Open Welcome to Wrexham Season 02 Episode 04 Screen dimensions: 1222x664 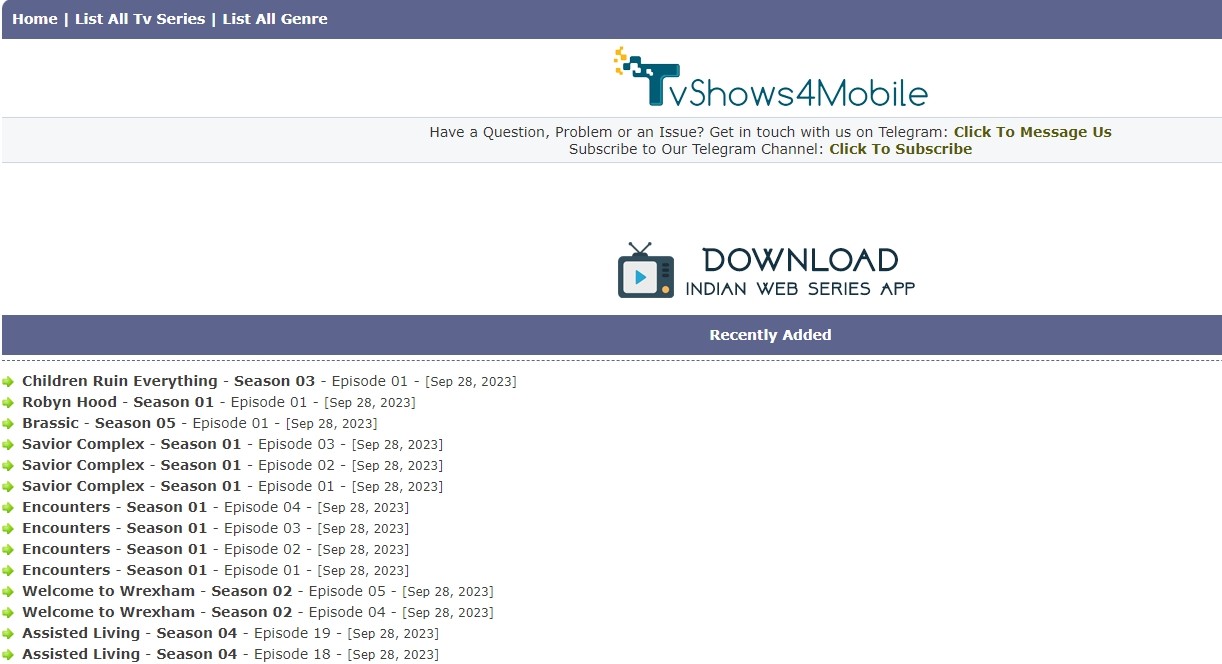(x=204, y=612)
